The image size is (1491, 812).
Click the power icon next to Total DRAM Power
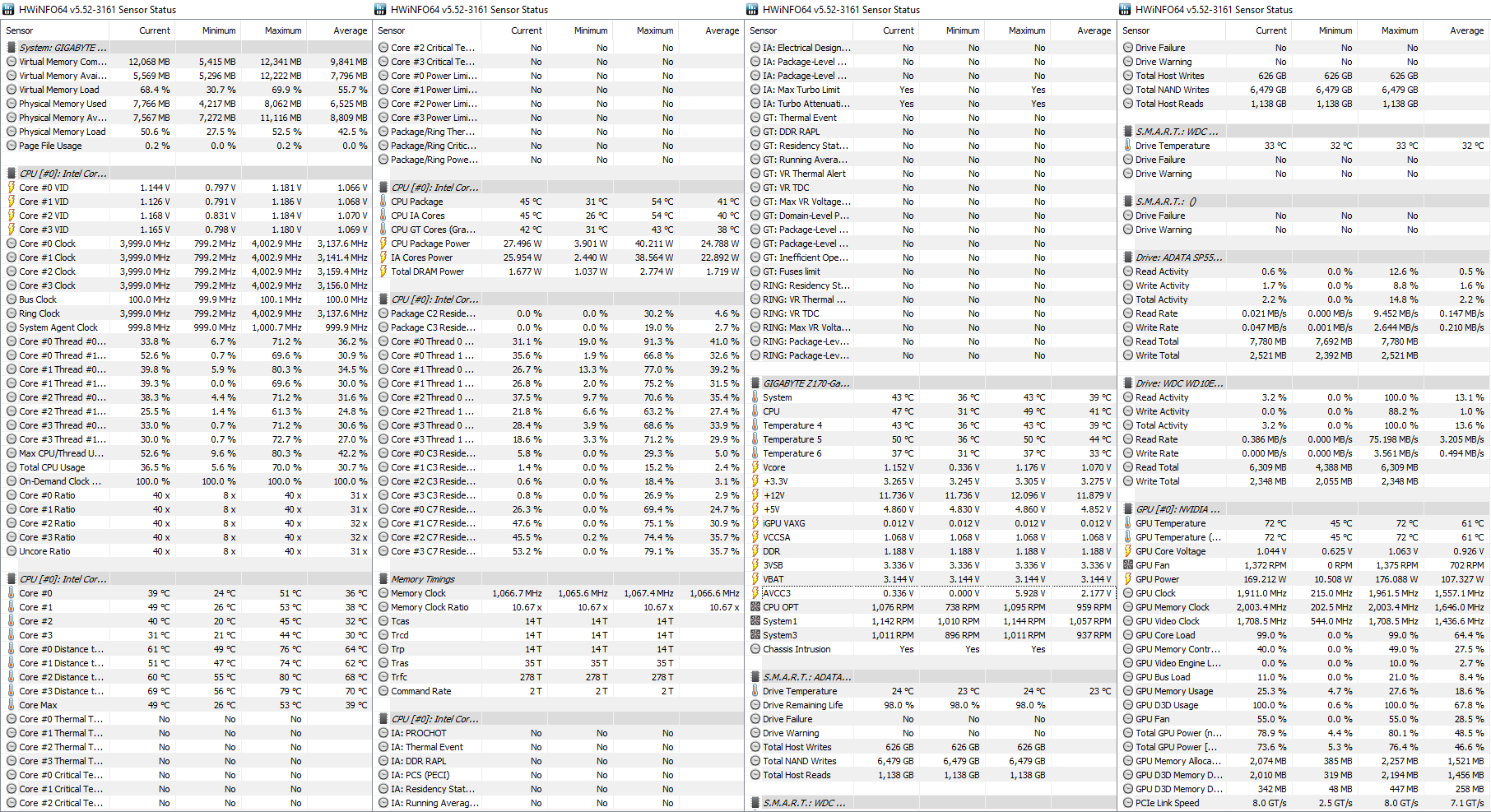383,271
